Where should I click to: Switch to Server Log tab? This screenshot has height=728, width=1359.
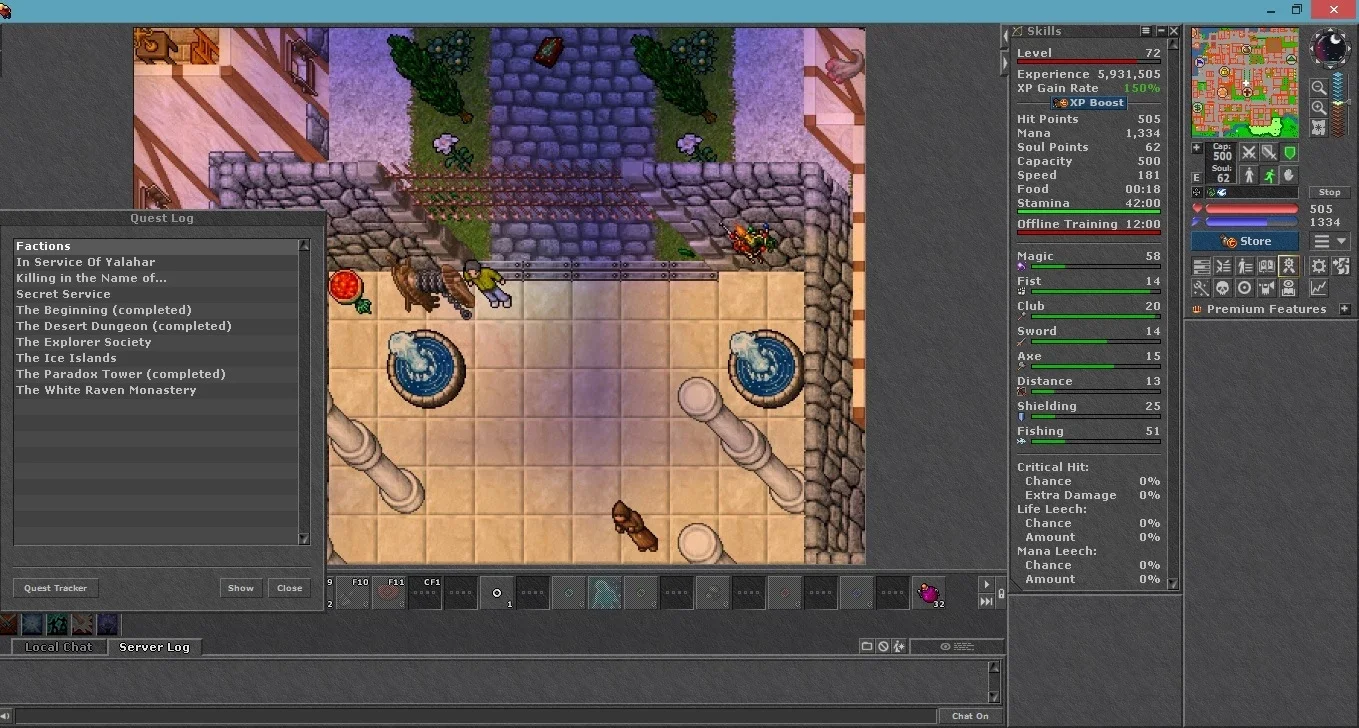point(154,647)
